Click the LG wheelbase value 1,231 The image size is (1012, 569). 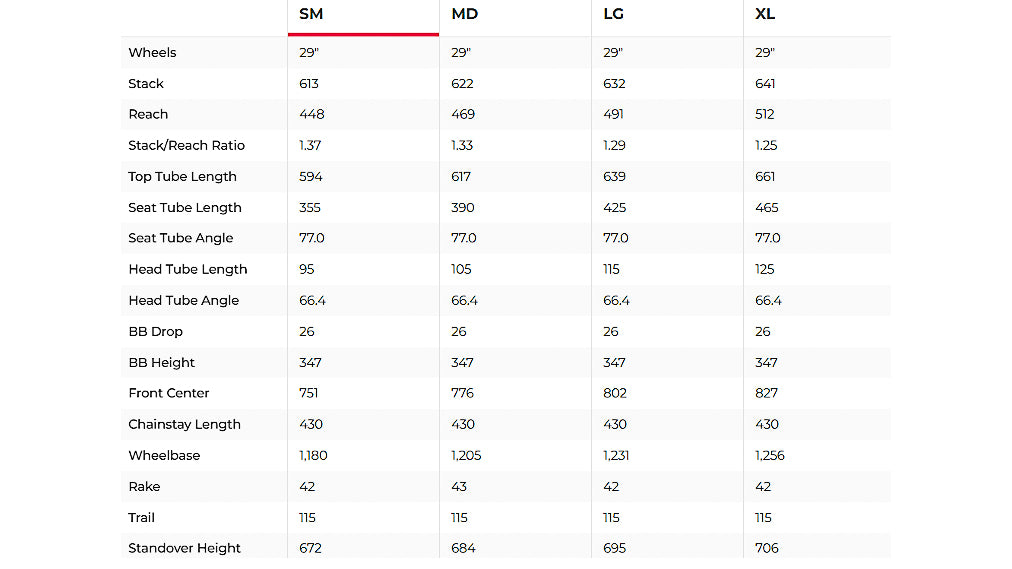tap(617, 456)
